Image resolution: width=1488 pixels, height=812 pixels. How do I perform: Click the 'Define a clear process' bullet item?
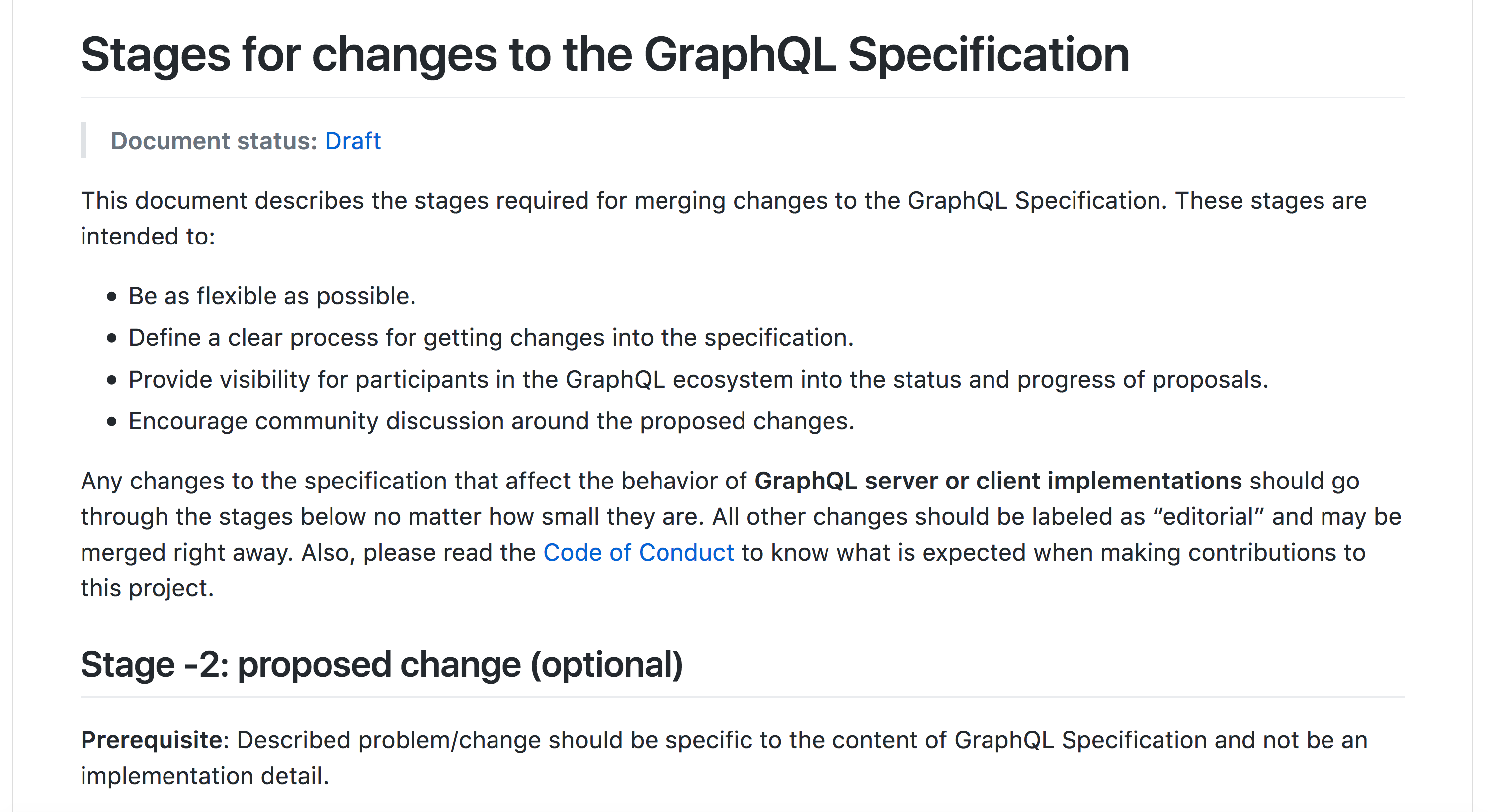coord(491,338)
